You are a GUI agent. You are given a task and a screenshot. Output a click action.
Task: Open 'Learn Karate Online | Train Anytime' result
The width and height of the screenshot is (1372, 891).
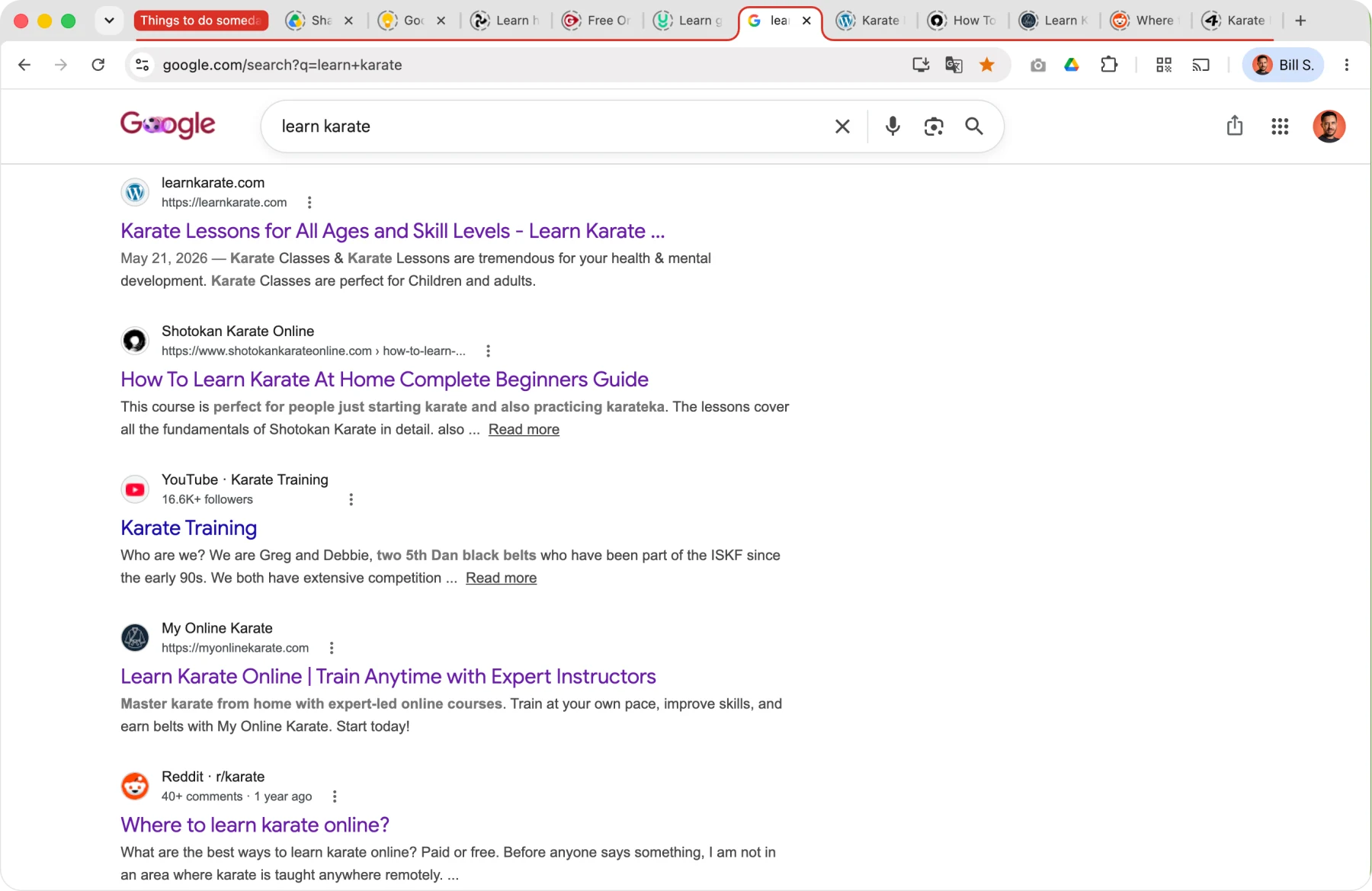388,677
